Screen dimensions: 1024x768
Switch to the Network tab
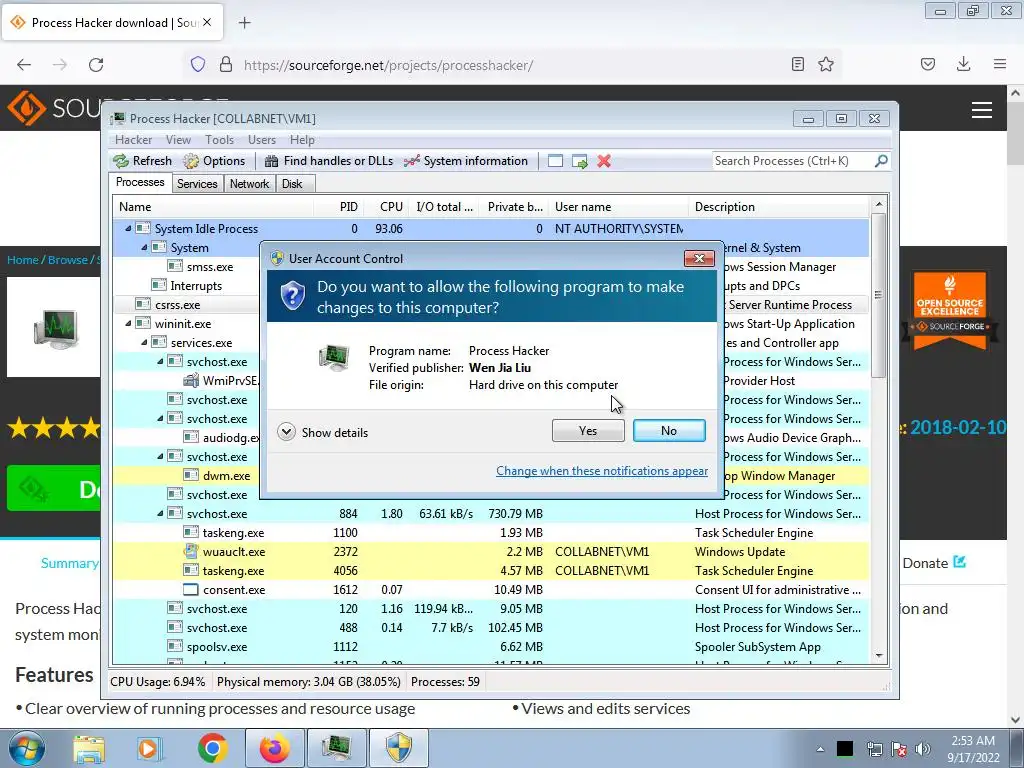(249, 184)
